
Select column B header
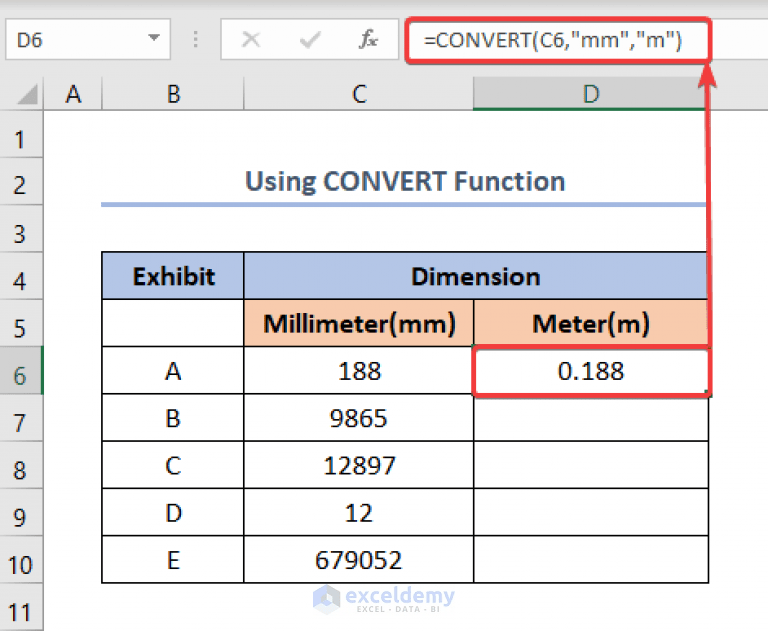[173, 94]
